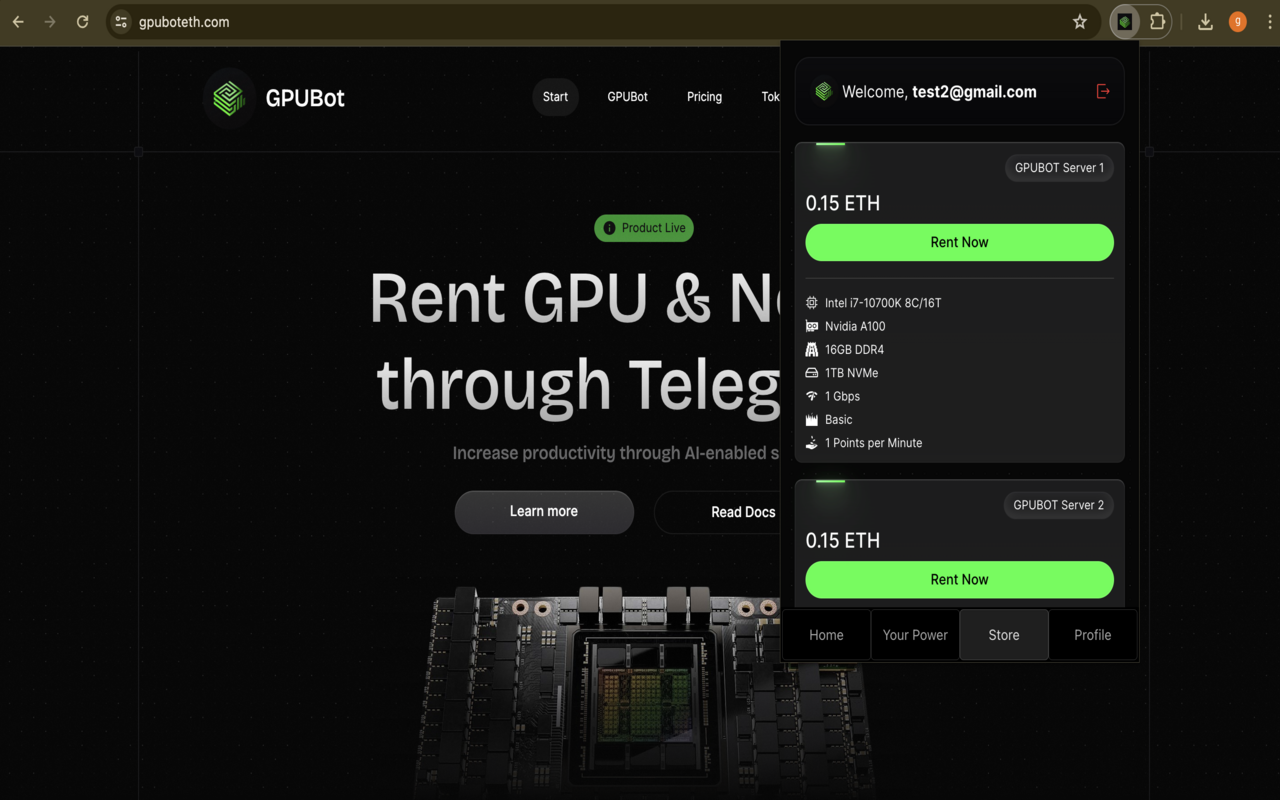This screenshot has width=1280, height=800.
Task: Click the GPUBot extension icon in toolbar
Action: coord(1125,22)
